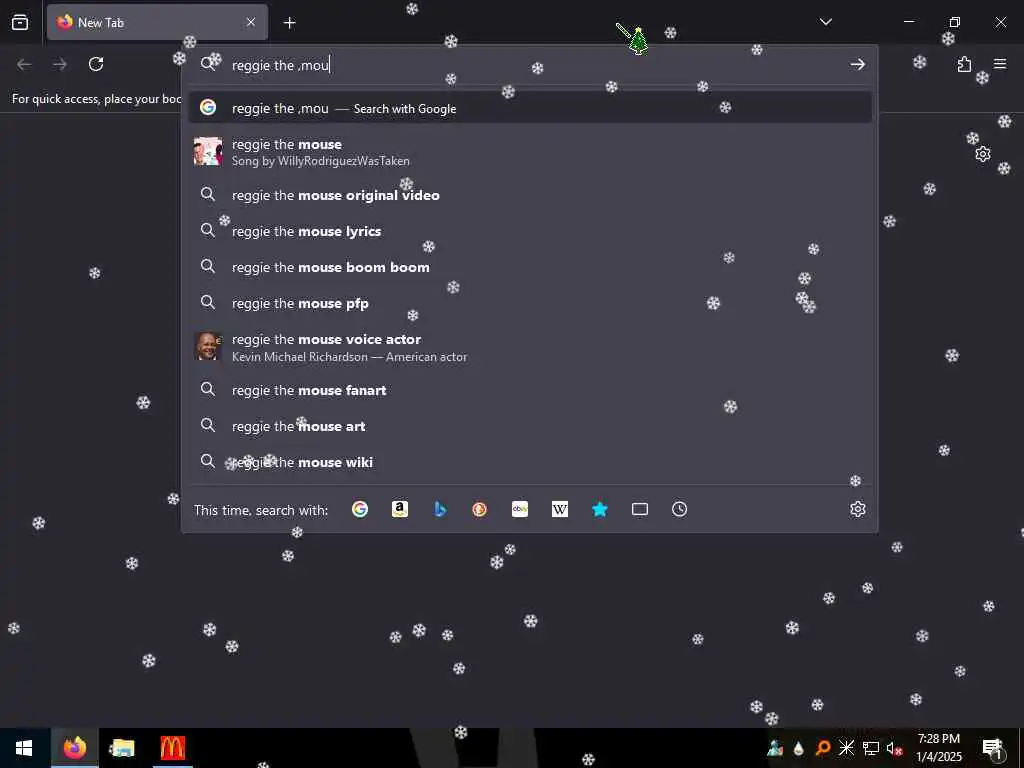Select 'reggie the mouse wiki' suggestion
Viewport: 1024px width, 768px height.
coord(530,462)
